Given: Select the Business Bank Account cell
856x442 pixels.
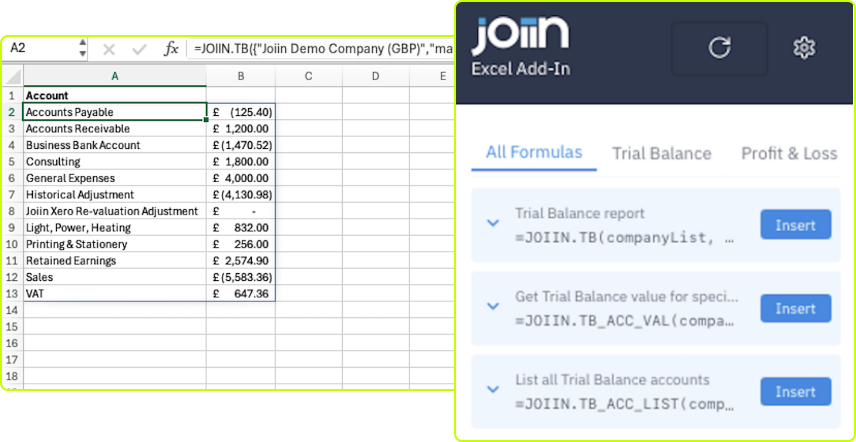Looking at the screenshot, I should (x=115, y=145).
